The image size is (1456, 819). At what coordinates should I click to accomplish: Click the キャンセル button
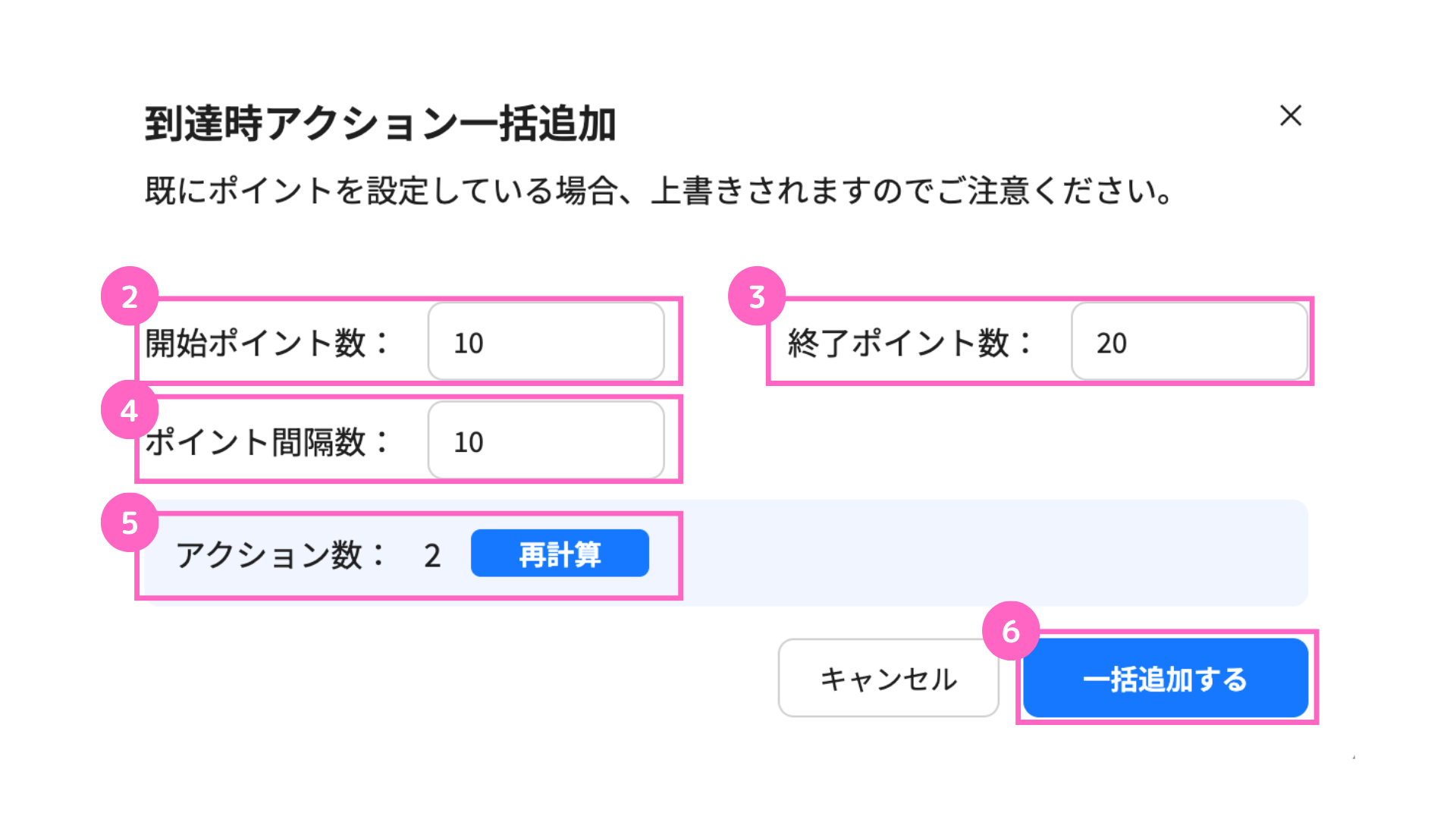[x=888, y=678]
